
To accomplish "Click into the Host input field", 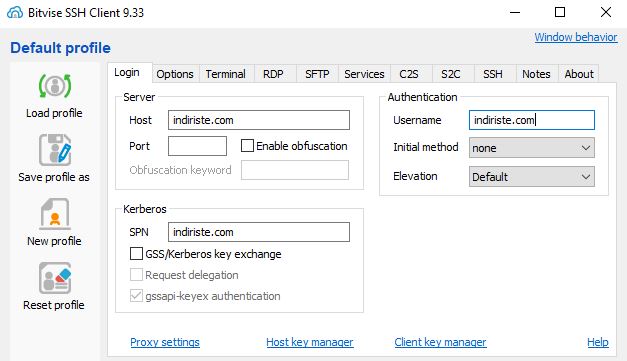I will coord(259,120).
